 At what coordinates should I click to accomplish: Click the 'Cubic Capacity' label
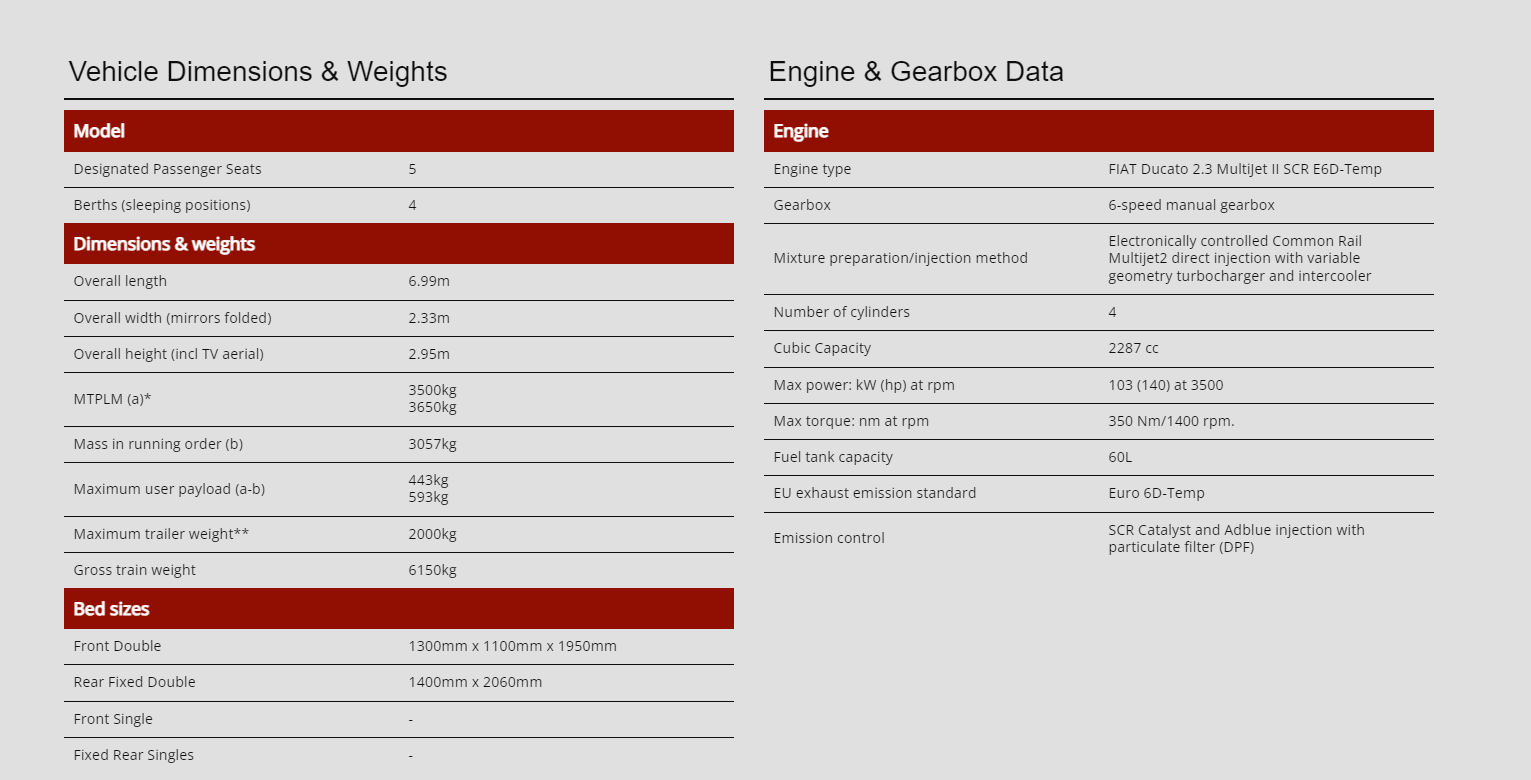tap(822, 348)
